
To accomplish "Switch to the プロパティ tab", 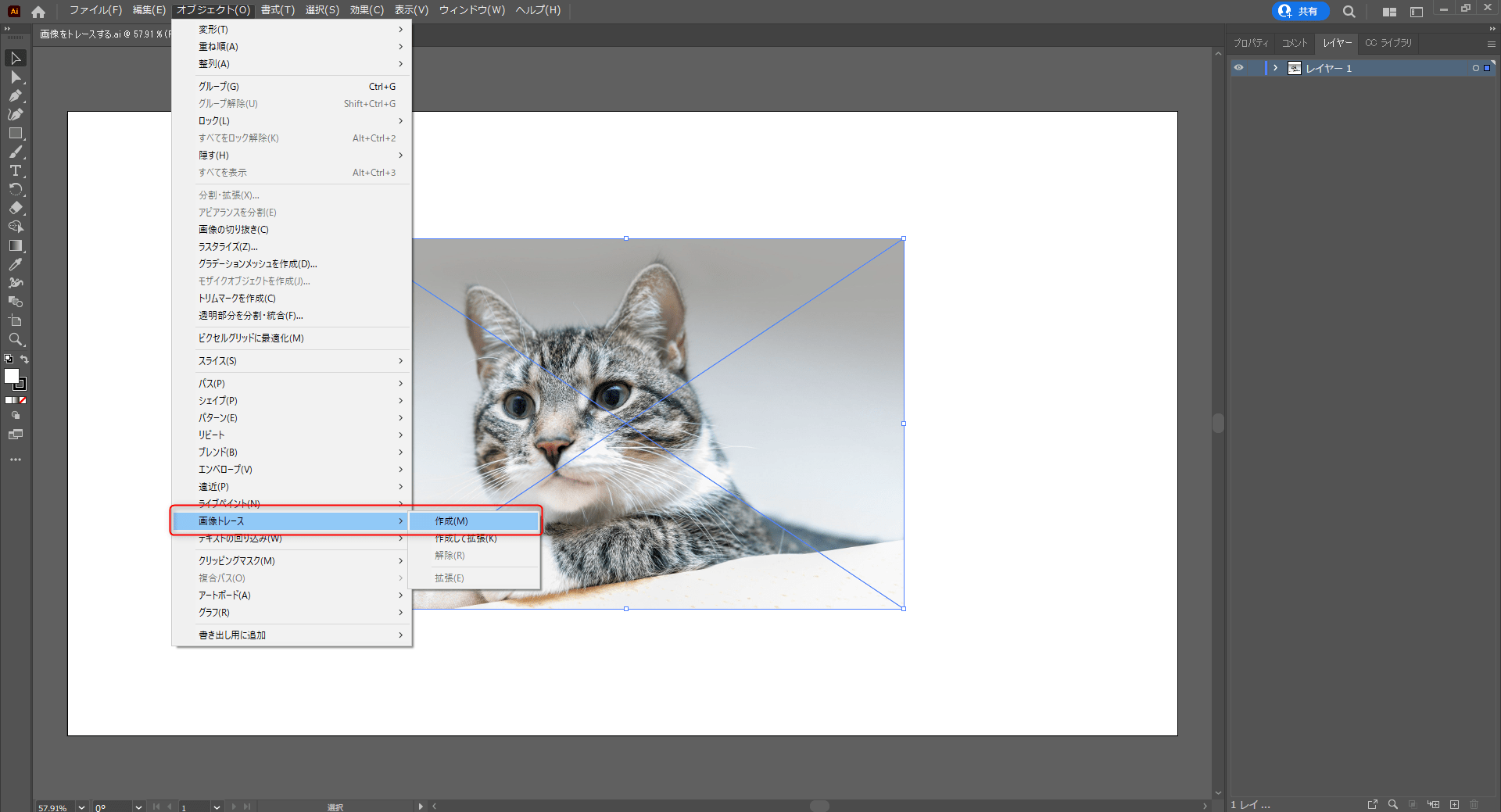I will (1251, 43).
